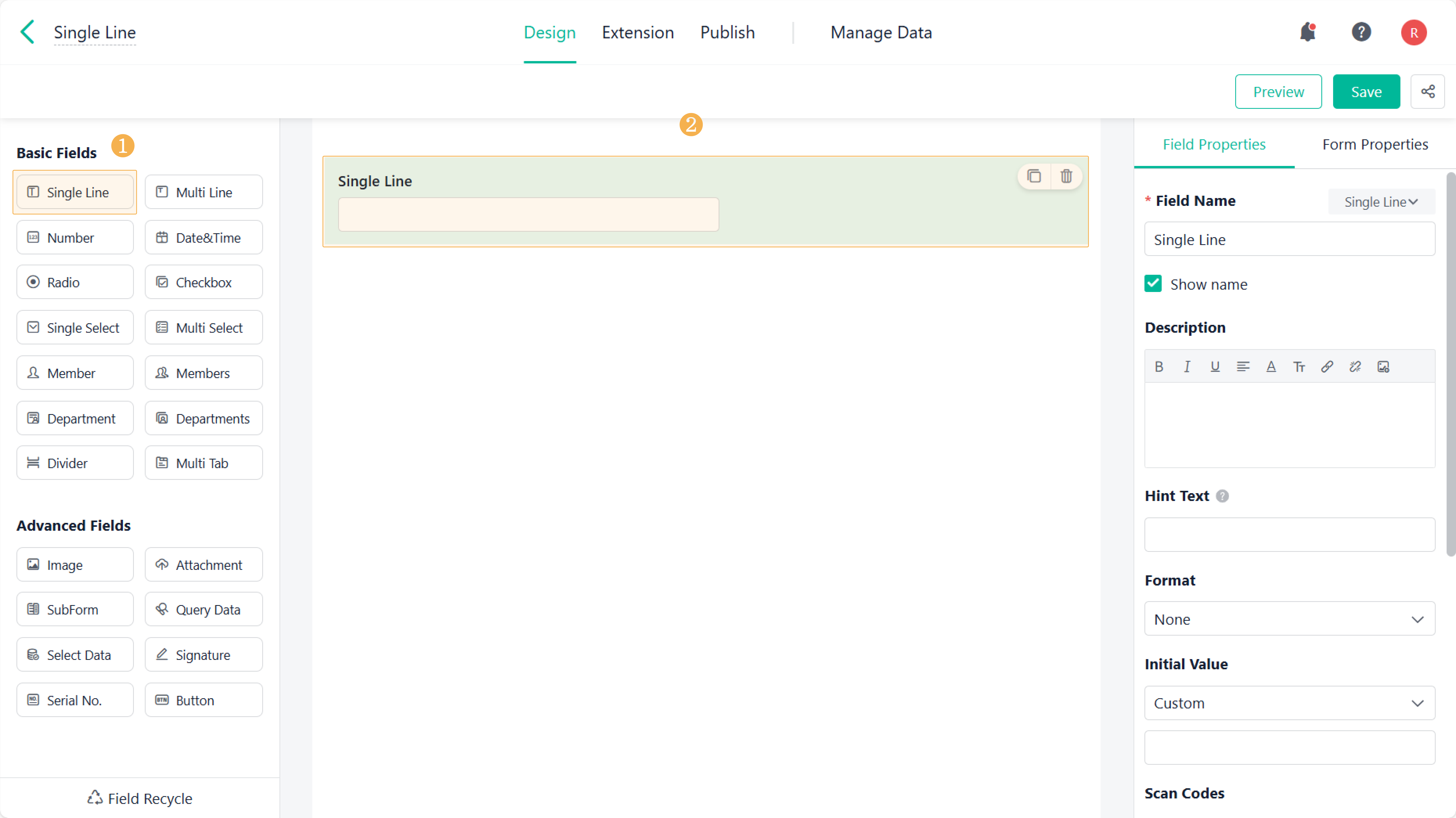This screenshot has width=1456, height=818.
Task: Add a Multi Line field
Action: 204,192
